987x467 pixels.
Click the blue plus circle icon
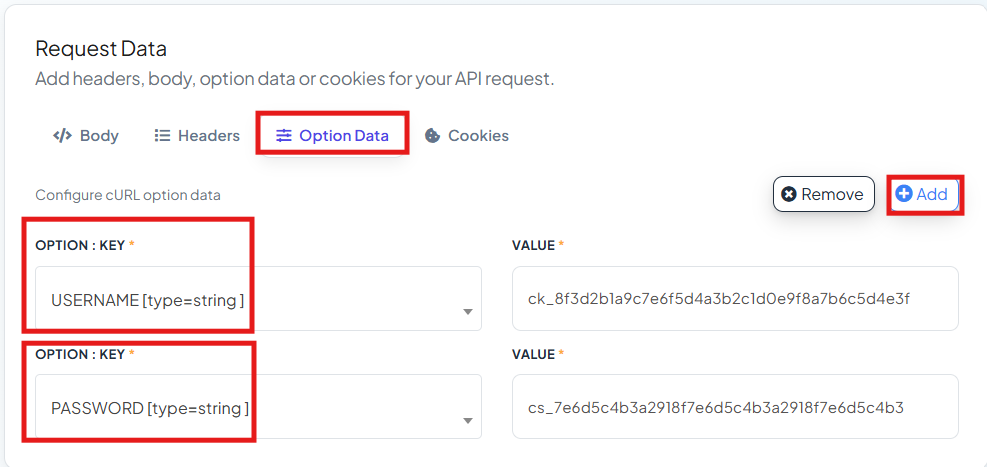(904, 194)
